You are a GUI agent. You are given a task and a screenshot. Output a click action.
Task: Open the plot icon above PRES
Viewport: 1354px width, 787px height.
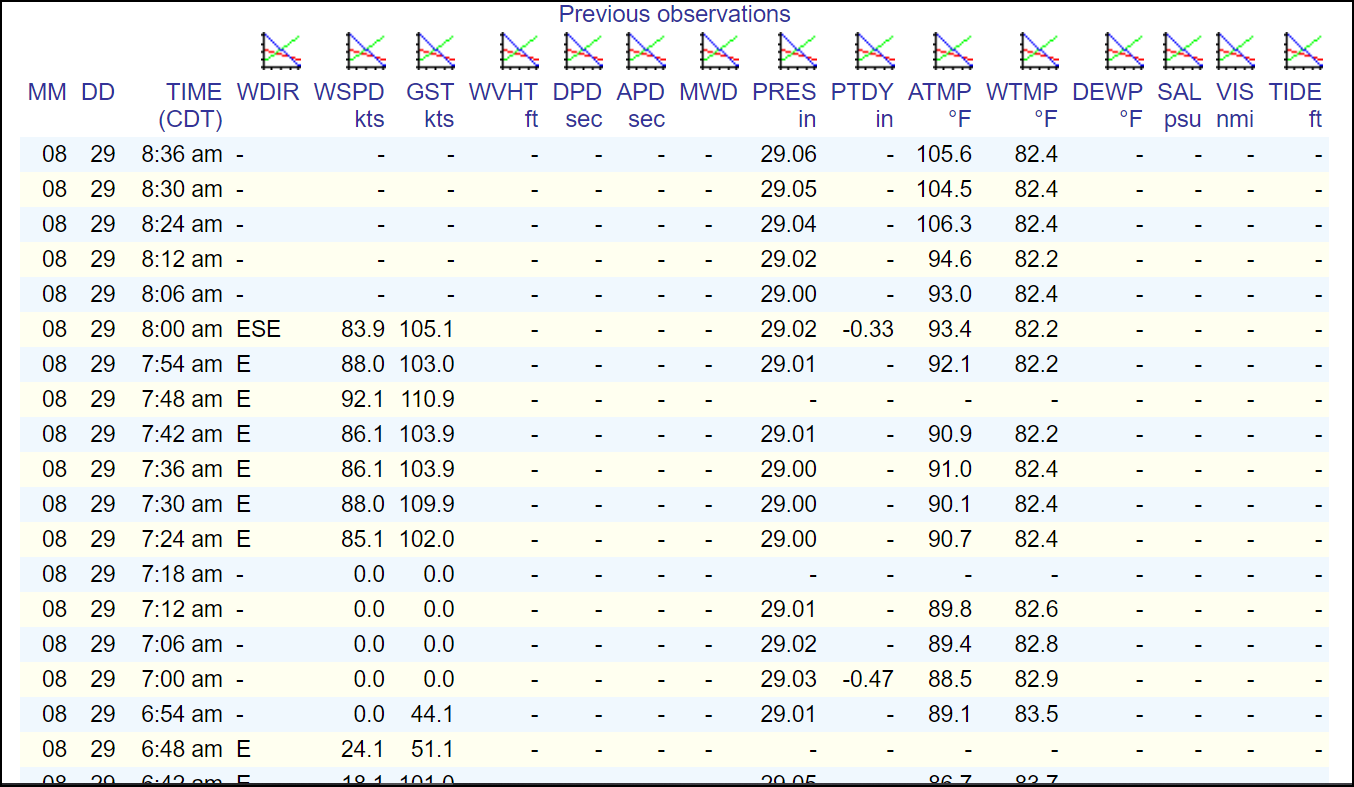798,50
